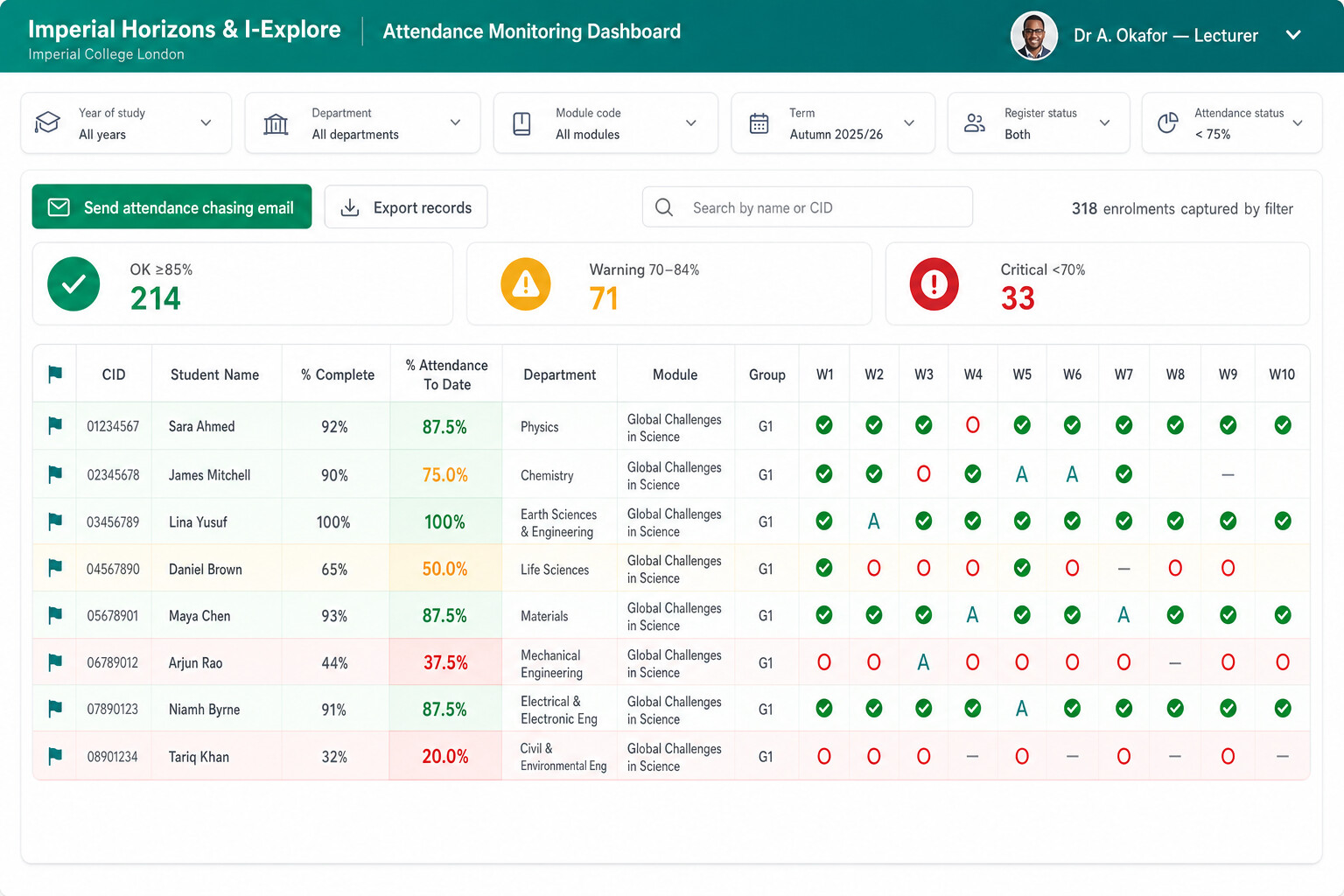Screen dimensions: 1344x896
Task: Click CID 01234567
Action: click(113, 426)
